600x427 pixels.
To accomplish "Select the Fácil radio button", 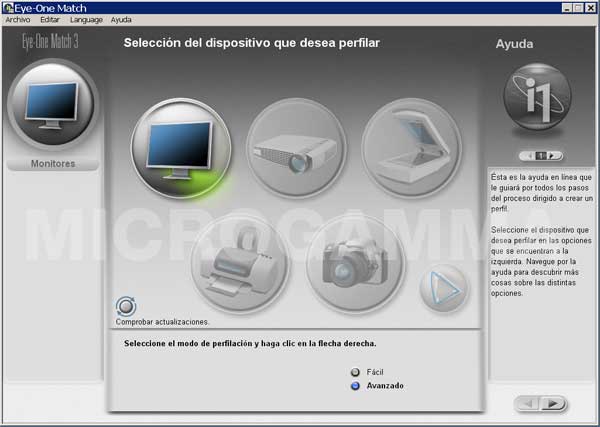I will click(355, 372).
